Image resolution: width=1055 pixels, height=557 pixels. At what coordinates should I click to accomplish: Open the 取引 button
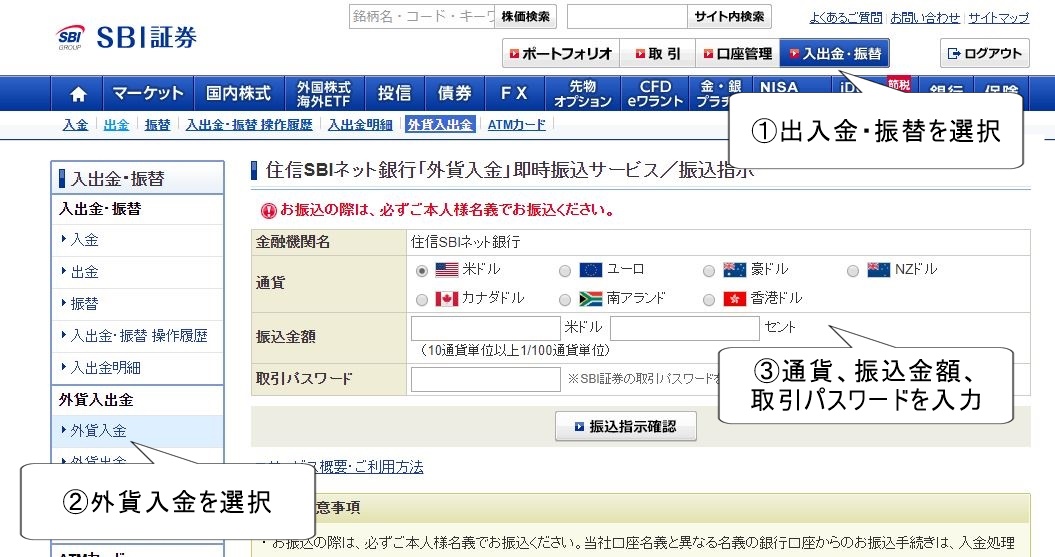[x=657, y=54]
